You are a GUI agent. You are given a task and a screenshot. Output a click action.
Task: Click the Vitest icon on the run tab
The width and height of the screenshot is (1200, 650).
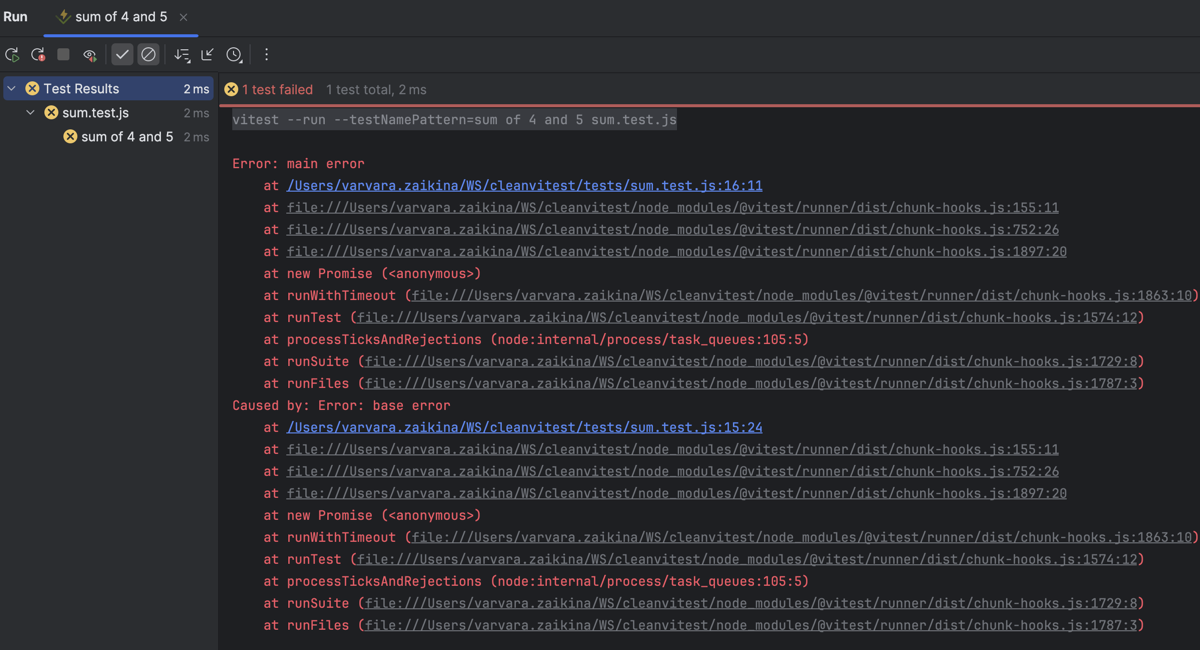tap(64, 17)
